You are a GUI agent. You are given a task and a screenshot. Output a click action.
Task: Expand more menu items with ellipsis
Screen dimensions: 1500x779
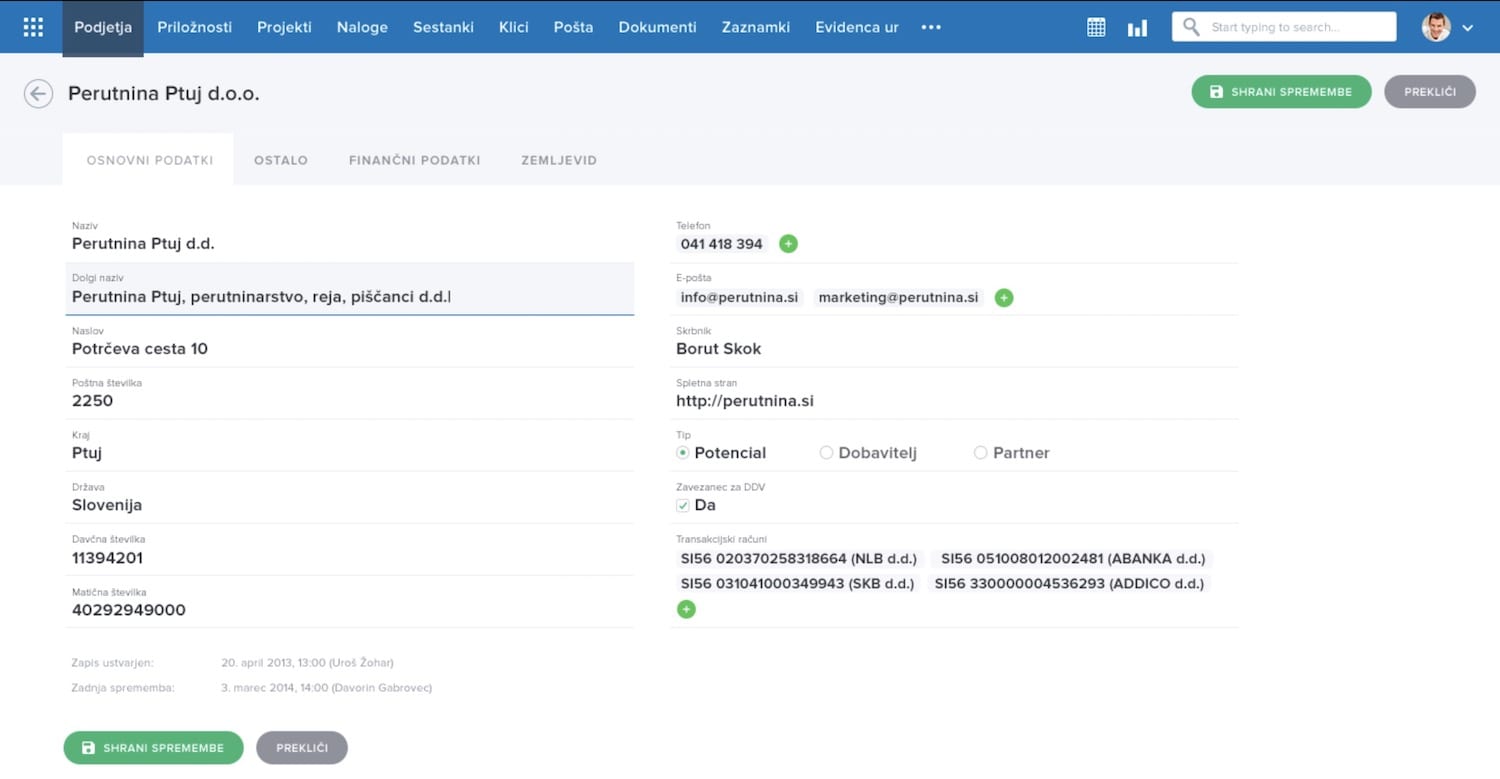pos(931,27)
